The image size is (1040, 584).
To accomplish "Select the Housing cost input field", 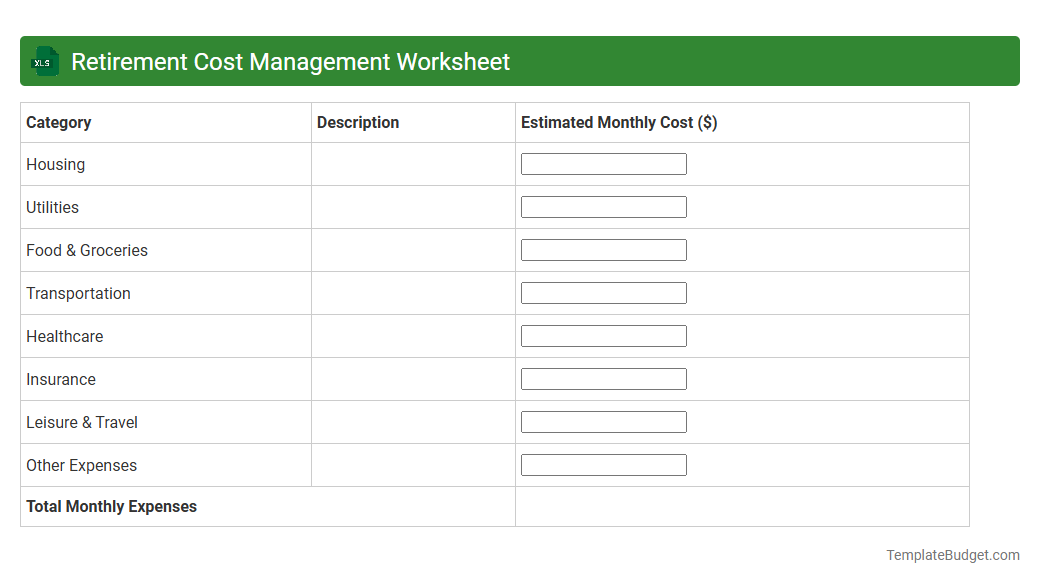I will [603, 163].
